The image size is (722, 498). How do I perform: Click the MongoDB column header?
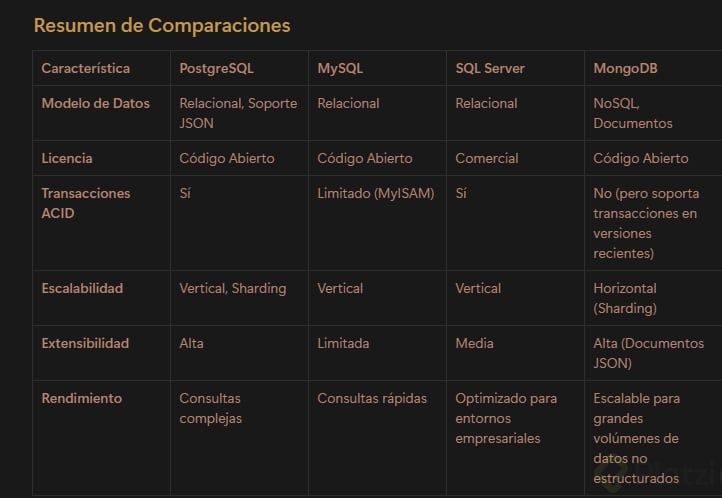(x=625, y=68)
